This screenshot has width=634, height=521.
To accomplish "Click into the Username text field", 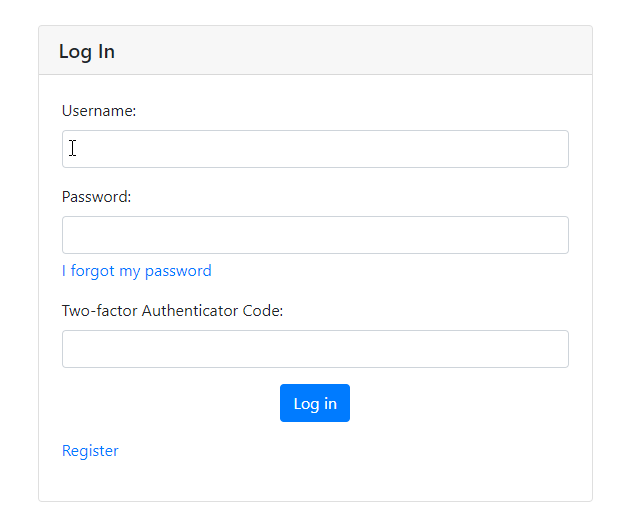I will pyautogui.click(x=315, y=149).
